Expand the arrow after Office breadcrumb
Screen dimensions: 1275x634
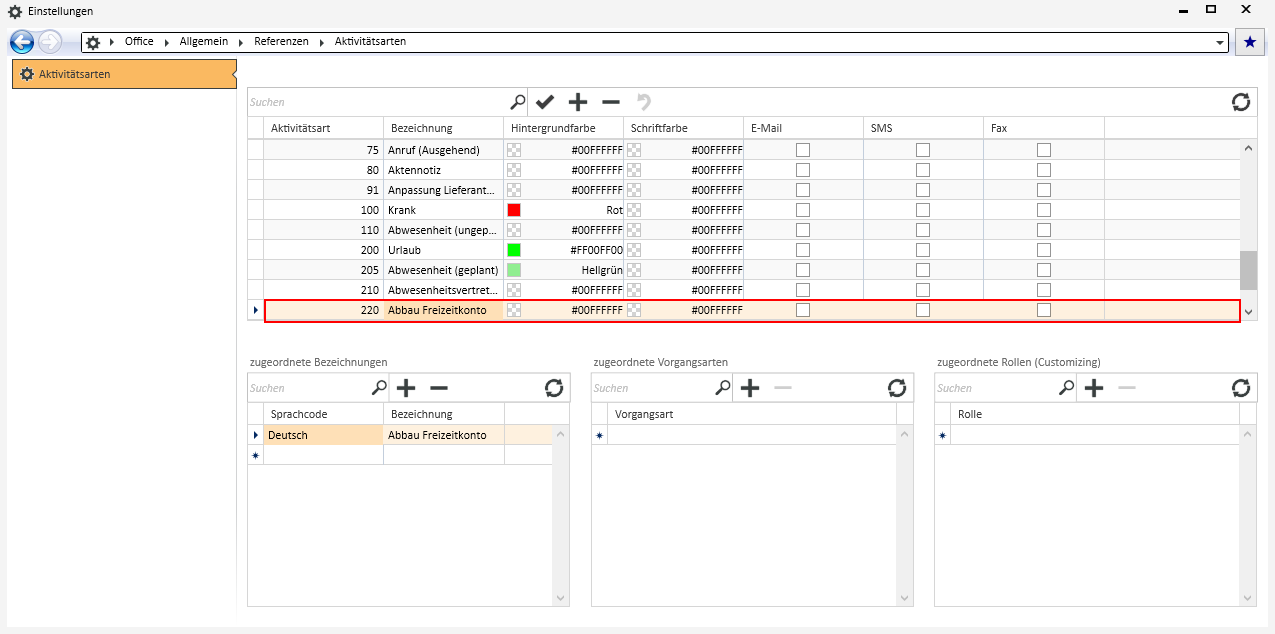pos(167,42)
